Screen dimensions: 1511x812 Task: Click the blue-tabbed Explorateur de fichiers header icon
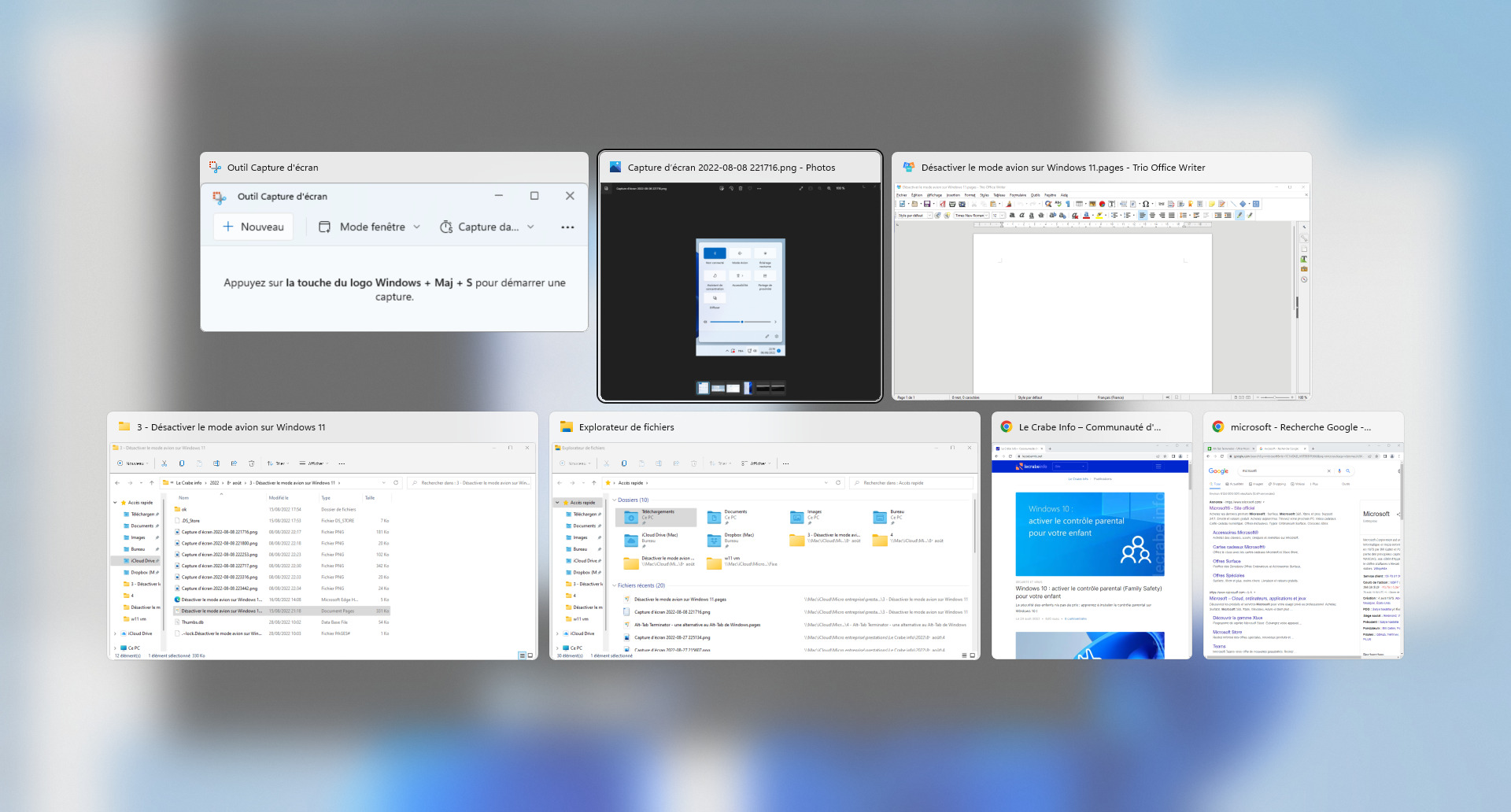coord(566,426)
